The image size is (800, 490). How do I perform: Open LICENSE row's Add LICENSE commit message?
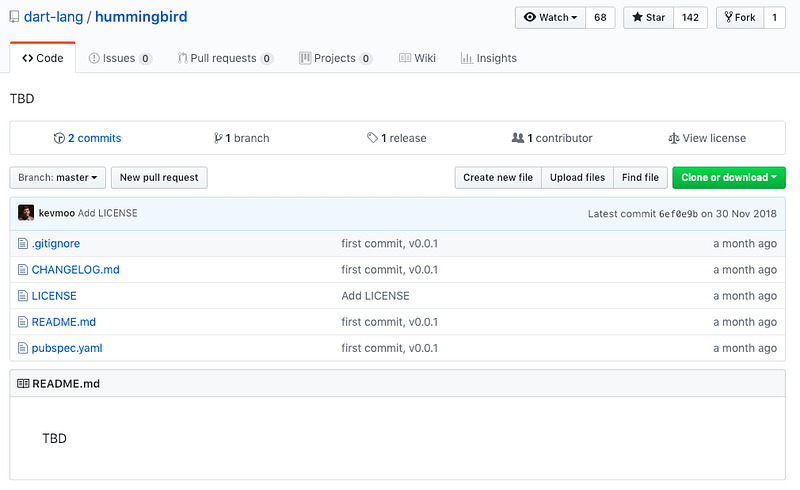coord(376,296)
